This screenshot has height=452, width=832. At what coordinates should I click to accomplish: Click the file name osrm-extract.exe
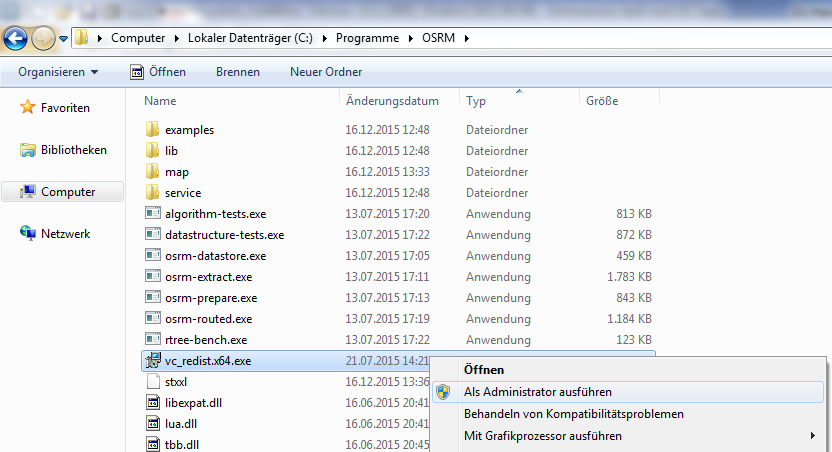[209, 277]
